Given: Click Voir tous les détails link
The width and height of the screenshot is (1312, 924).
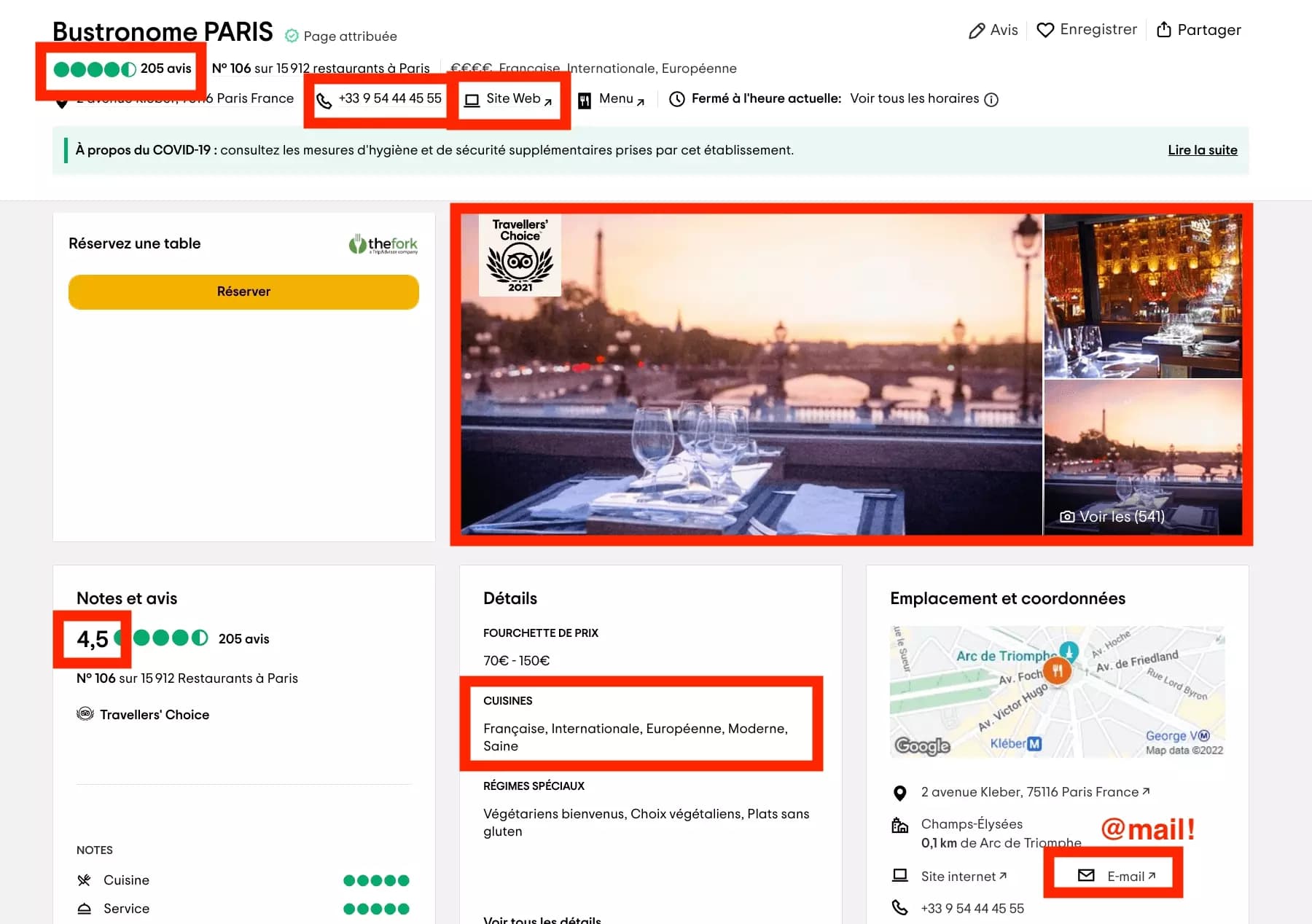Looking at the screenshot, I should coord(542,920).
